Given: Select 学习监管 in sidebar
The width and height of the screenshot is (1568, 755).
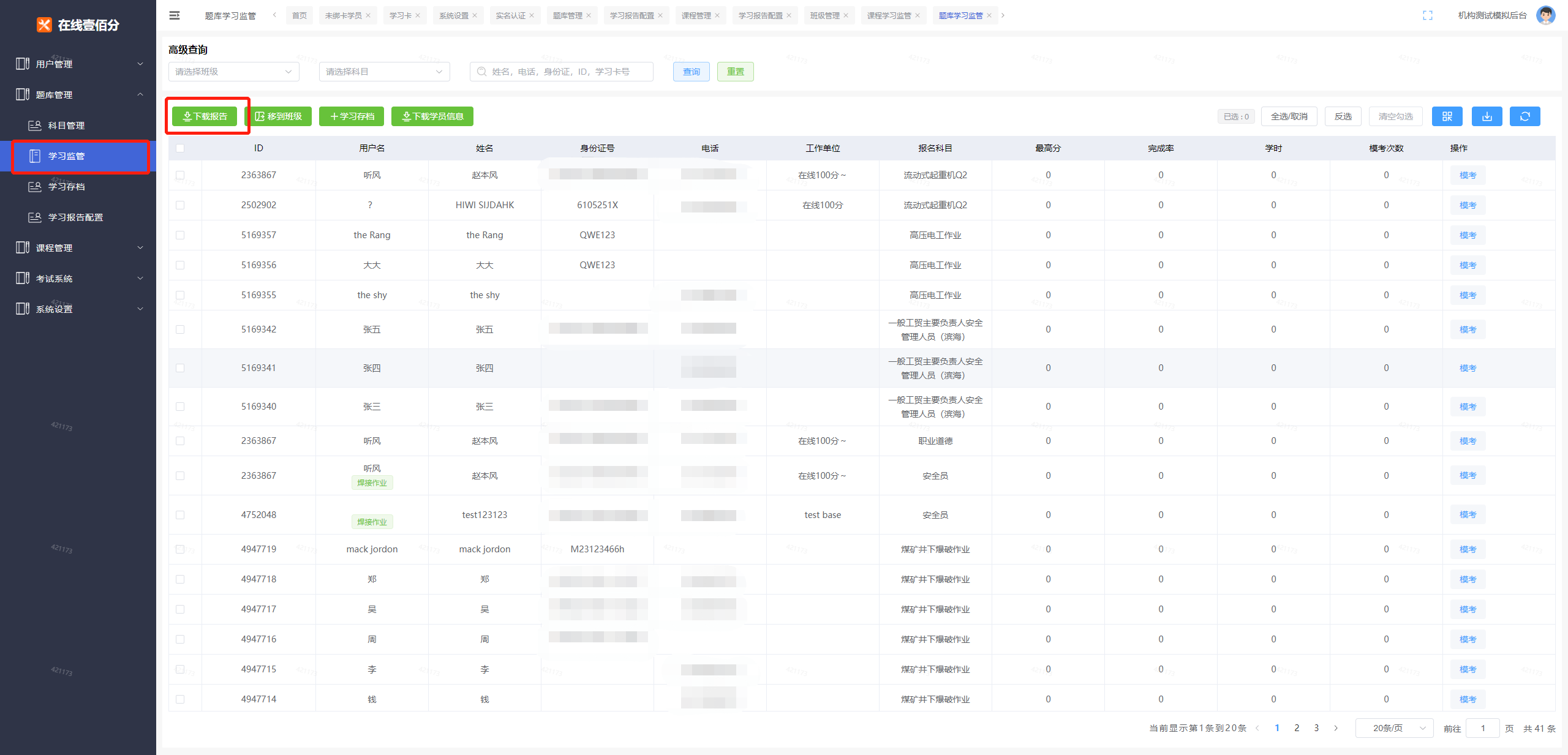Looking at the screenshot, I should pyautogui.click(x=78, y=156).
